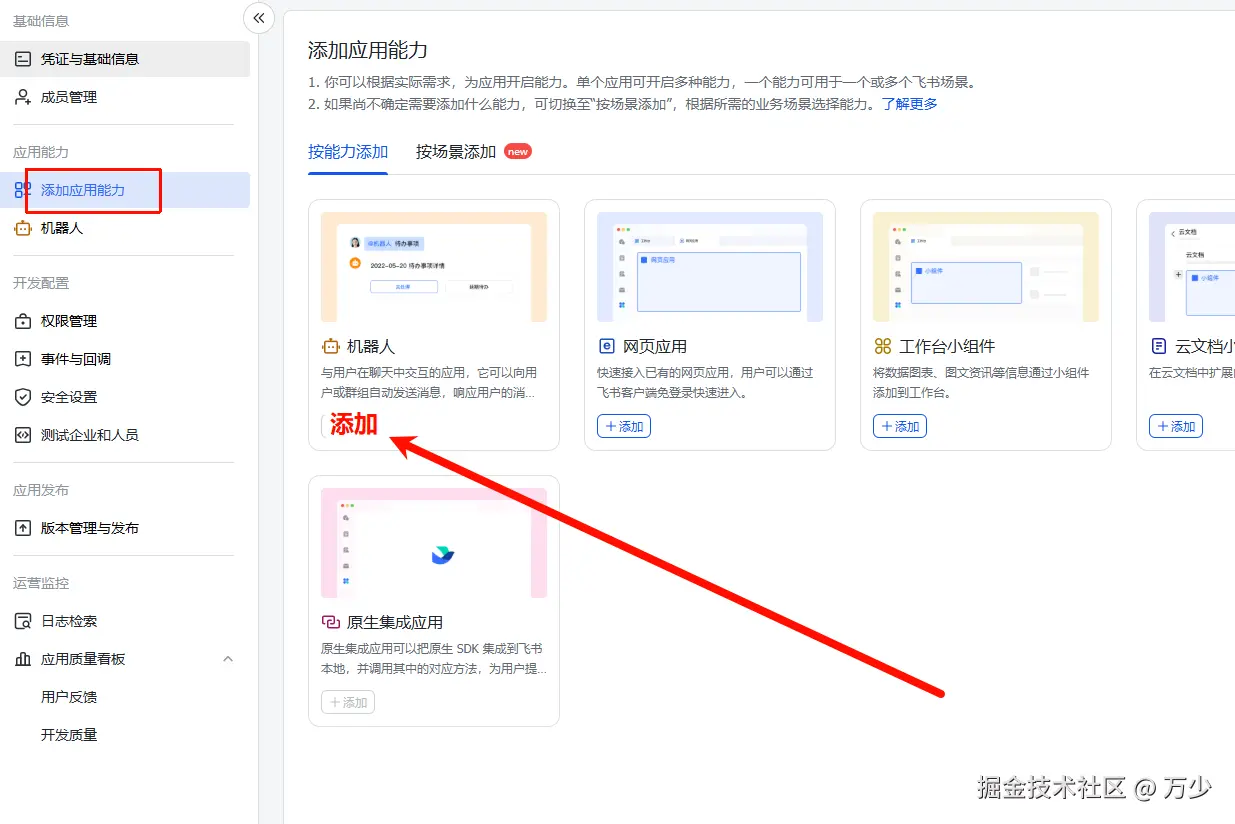Select 添加应用能力 in the sidebar

click(125, 190)
